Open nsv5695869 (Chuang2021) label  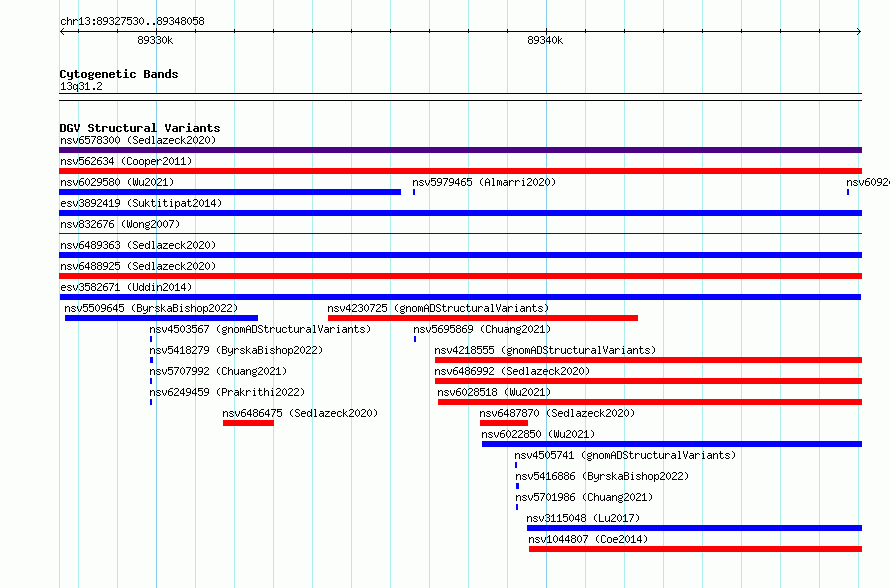click(482, 329)
